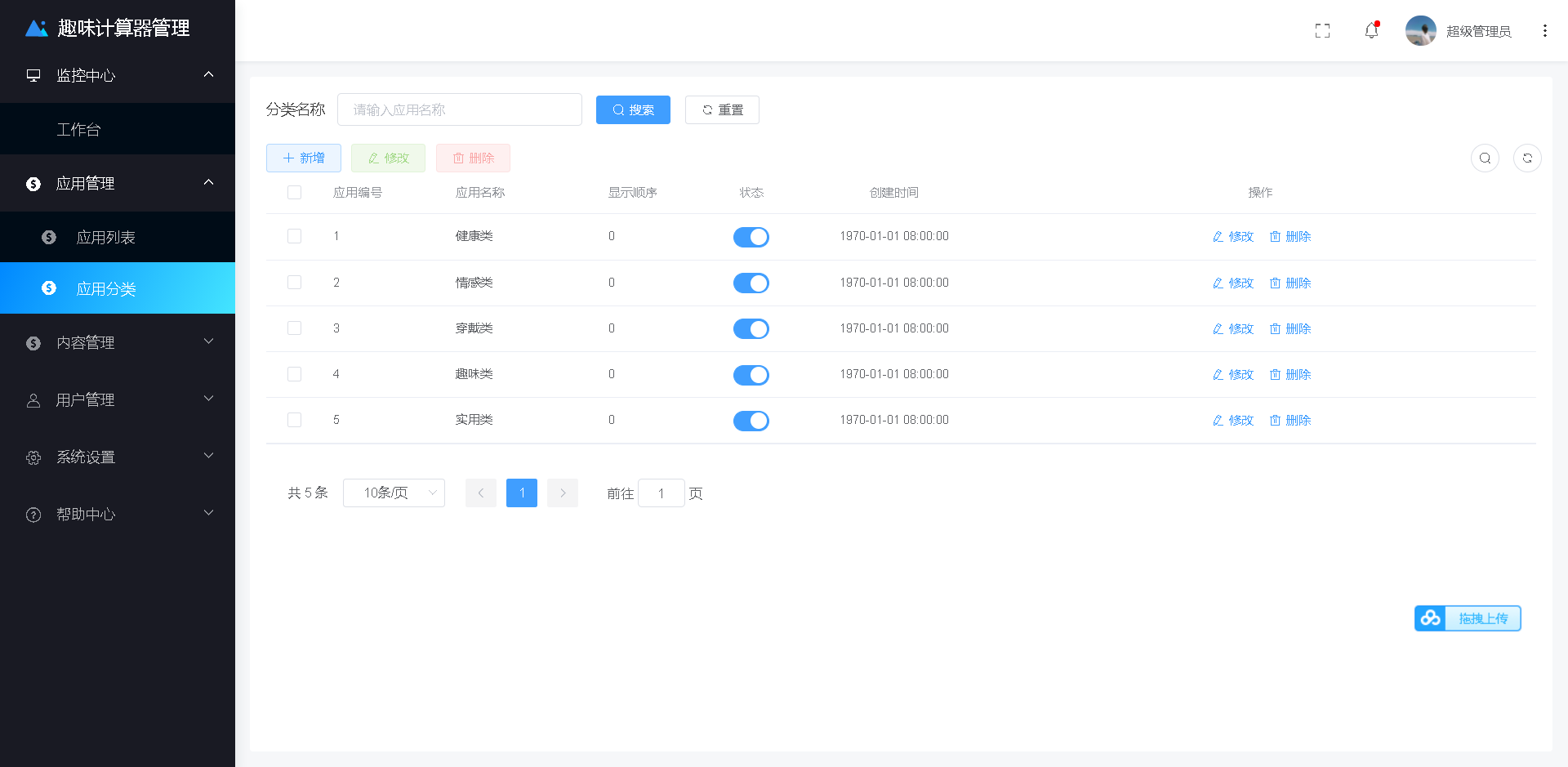Tick the checkbox for 实用类 row
Viewport: 1568px width, 767px height.
click(295, 419)
